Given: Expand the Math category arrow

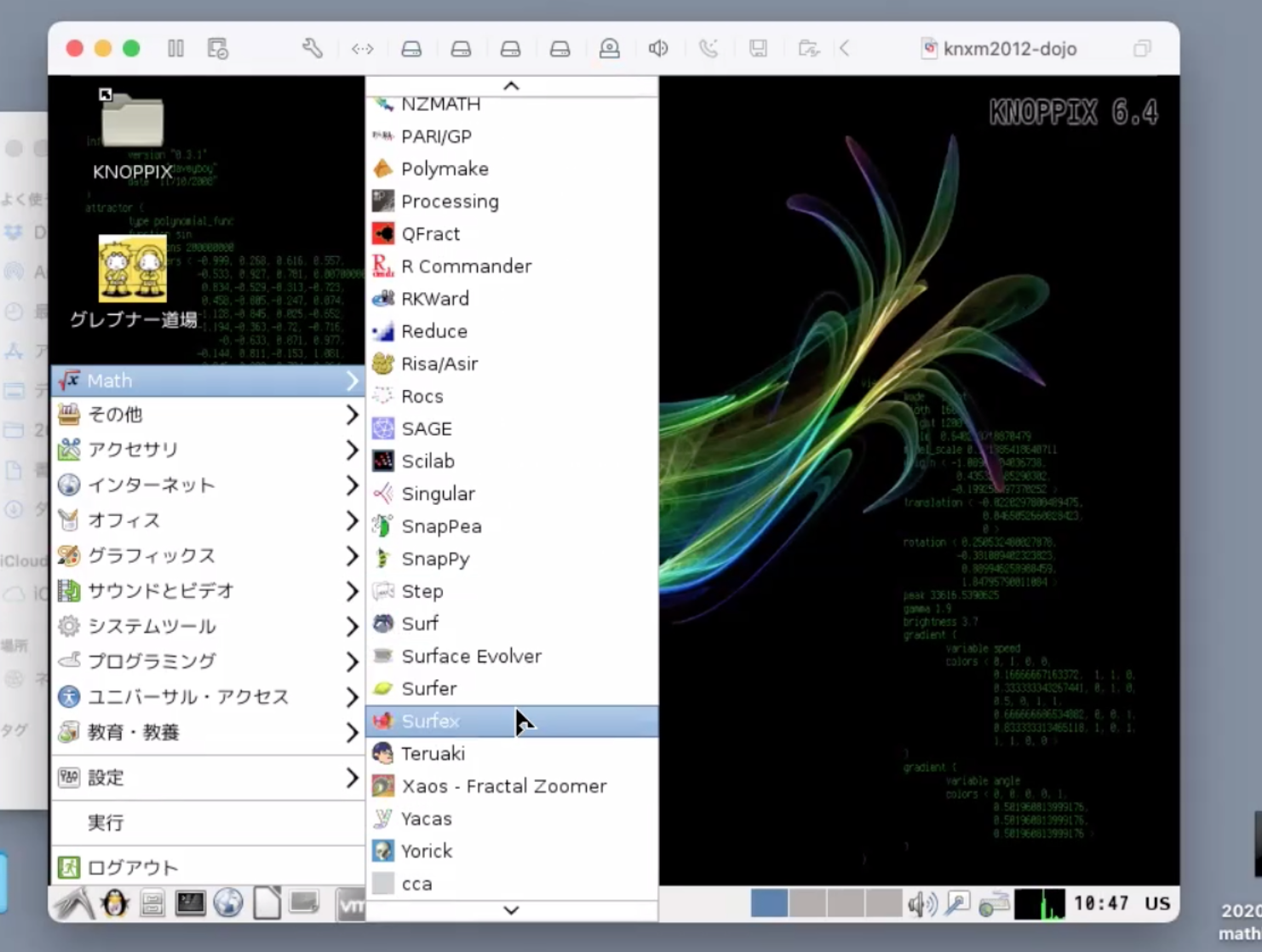Looking at the screenshot, I should (352, 381).
